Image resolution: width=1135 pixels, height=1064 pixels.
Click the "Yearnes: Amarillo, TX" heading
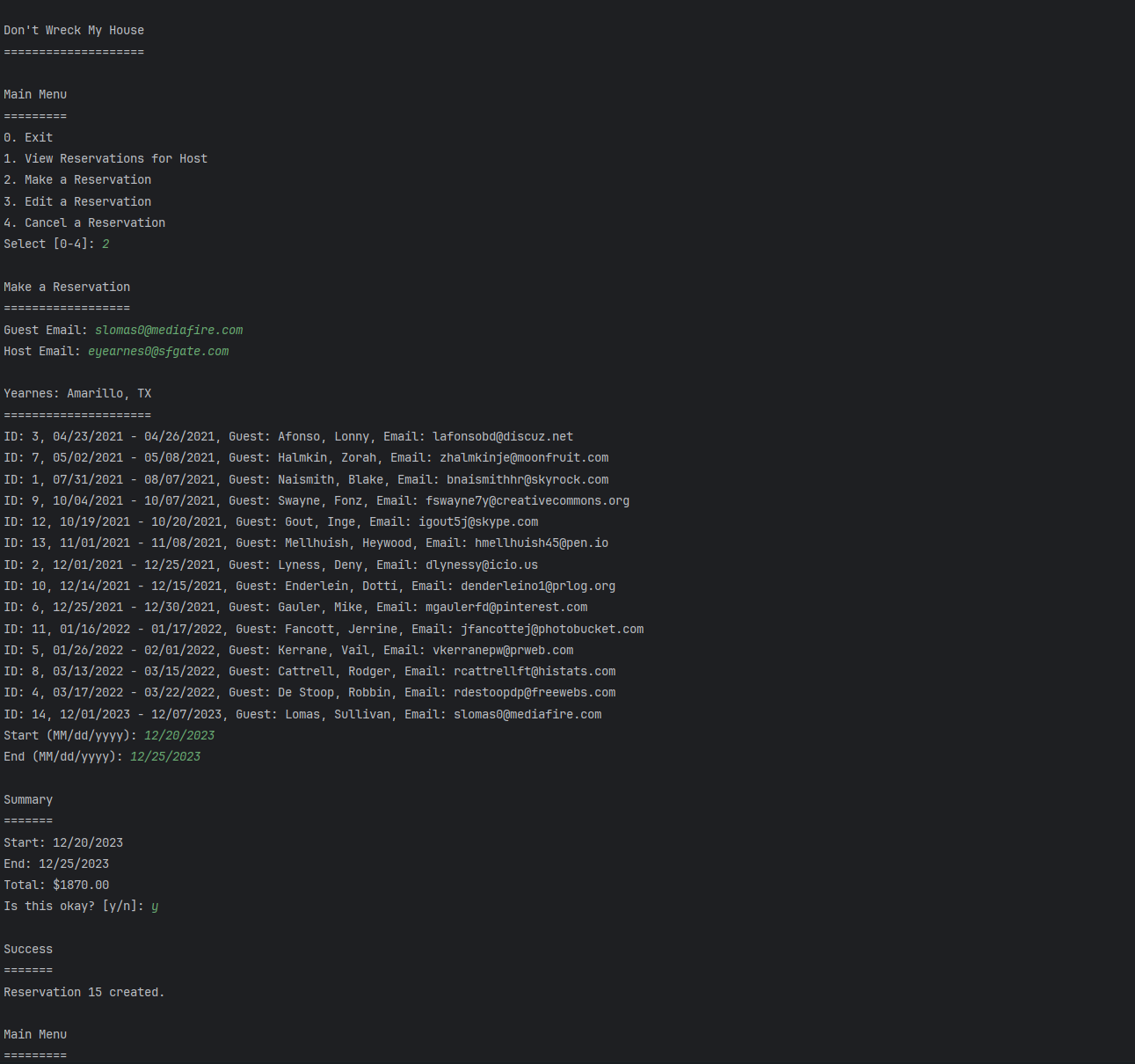[77, 393]
